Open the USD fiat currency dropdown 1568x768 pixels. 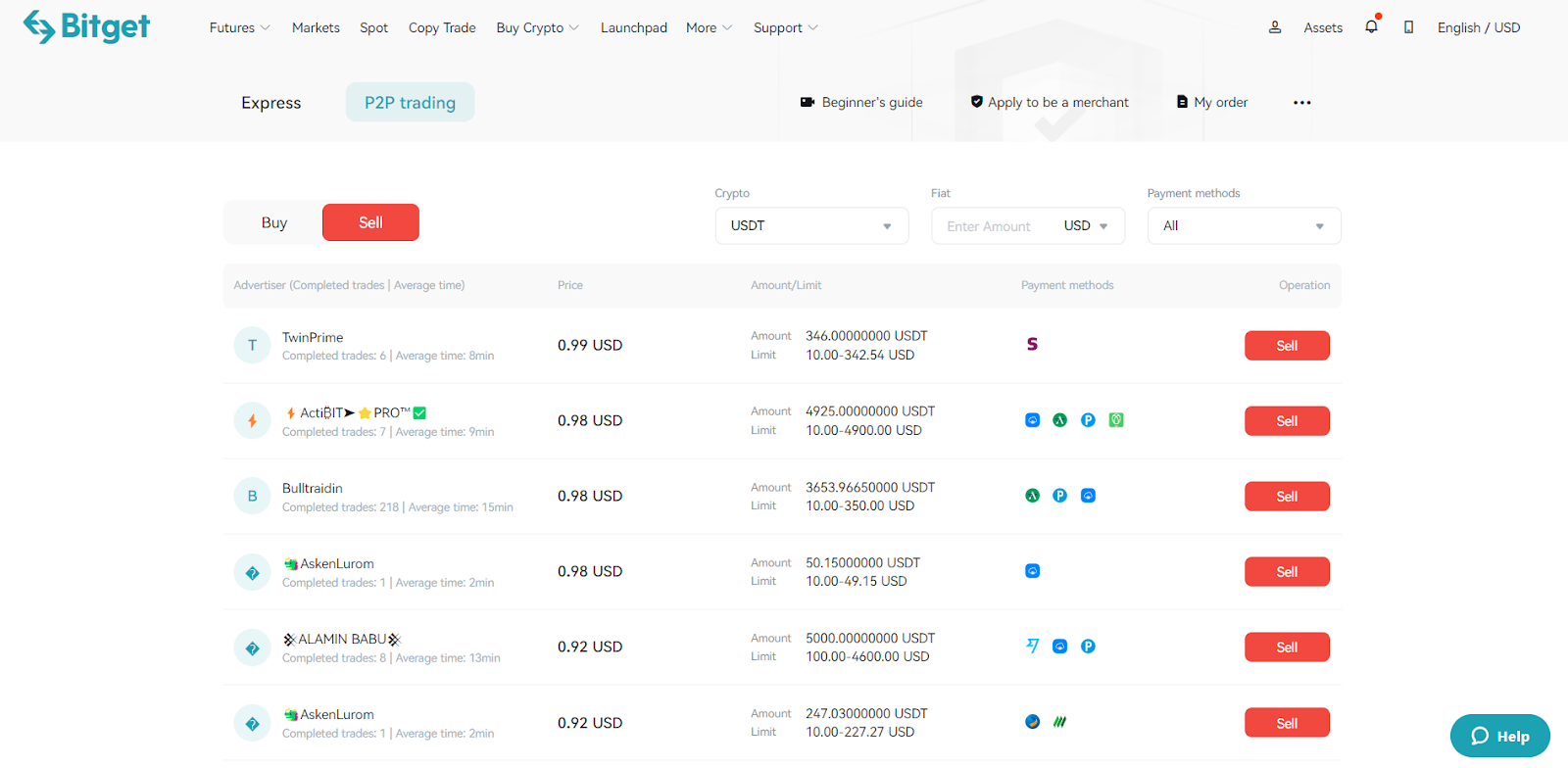tap(1086, 225)
